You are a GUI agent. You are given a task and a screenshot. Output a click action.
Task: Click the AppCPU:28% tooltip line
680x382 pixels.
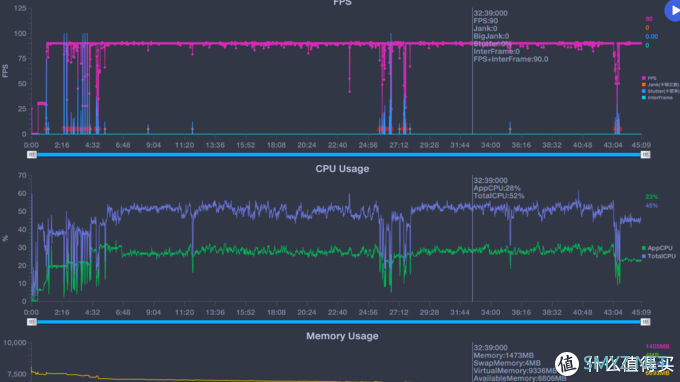pyautogui.click(x=497, y=188)
